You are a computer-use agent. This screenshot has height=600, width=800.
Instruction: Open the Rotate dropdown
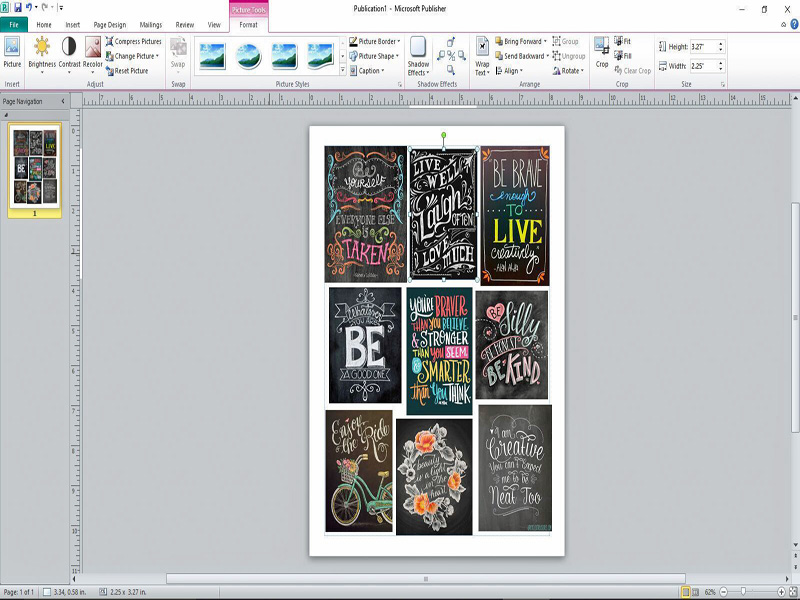(568, 71)
